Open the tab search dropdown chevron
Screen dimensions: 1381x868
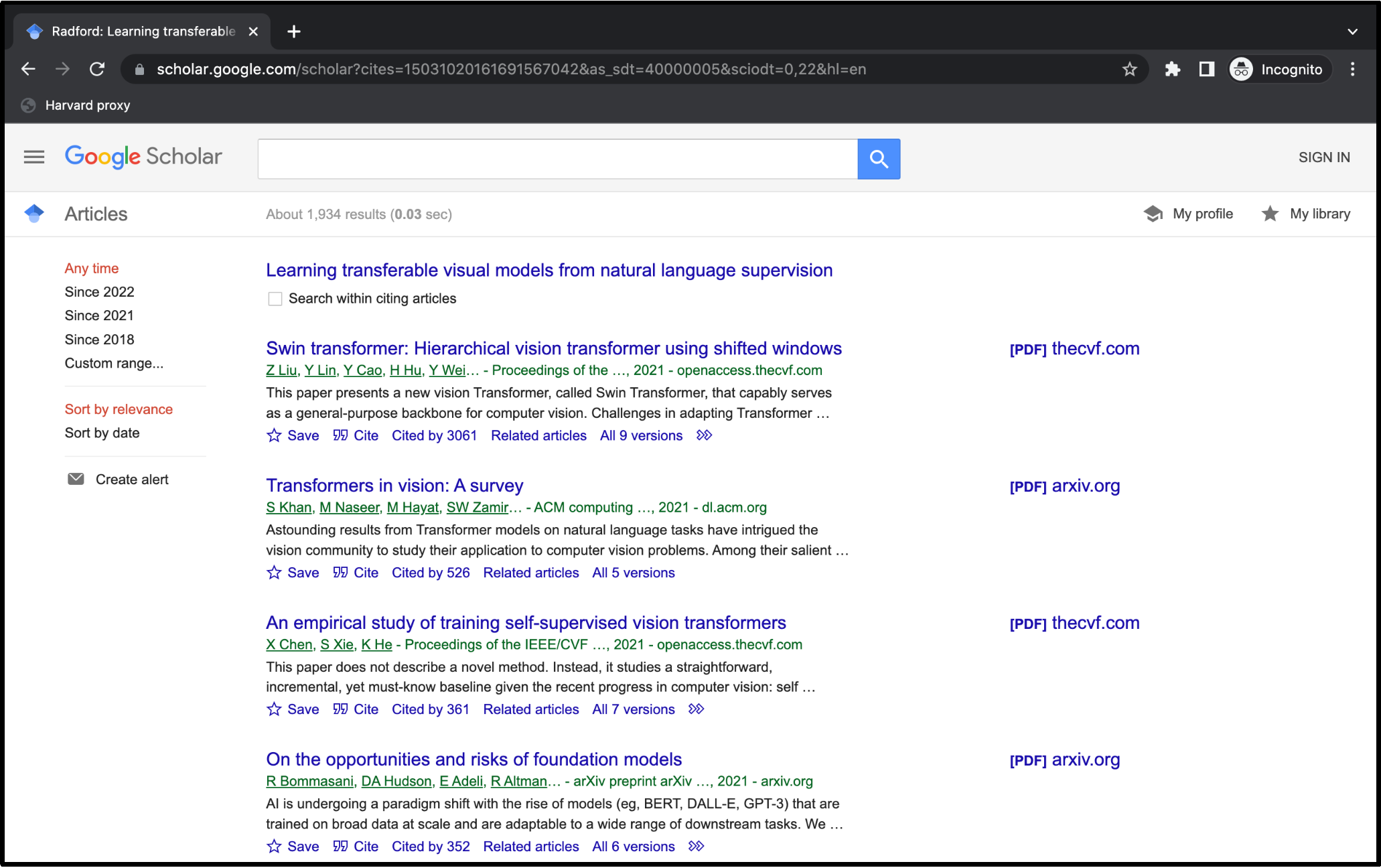1352,31
